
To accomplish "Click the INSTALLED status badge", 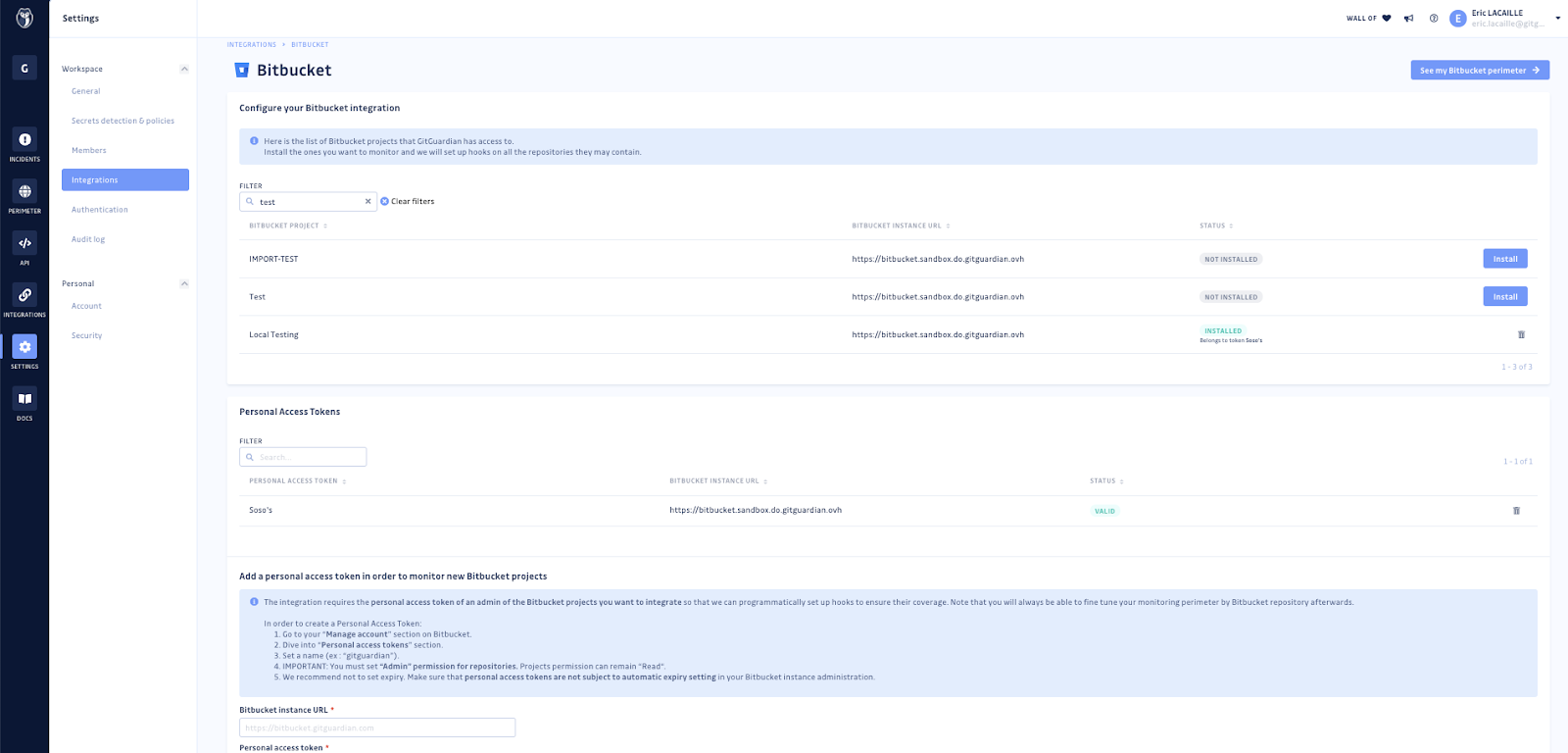I will point(1223,330).
